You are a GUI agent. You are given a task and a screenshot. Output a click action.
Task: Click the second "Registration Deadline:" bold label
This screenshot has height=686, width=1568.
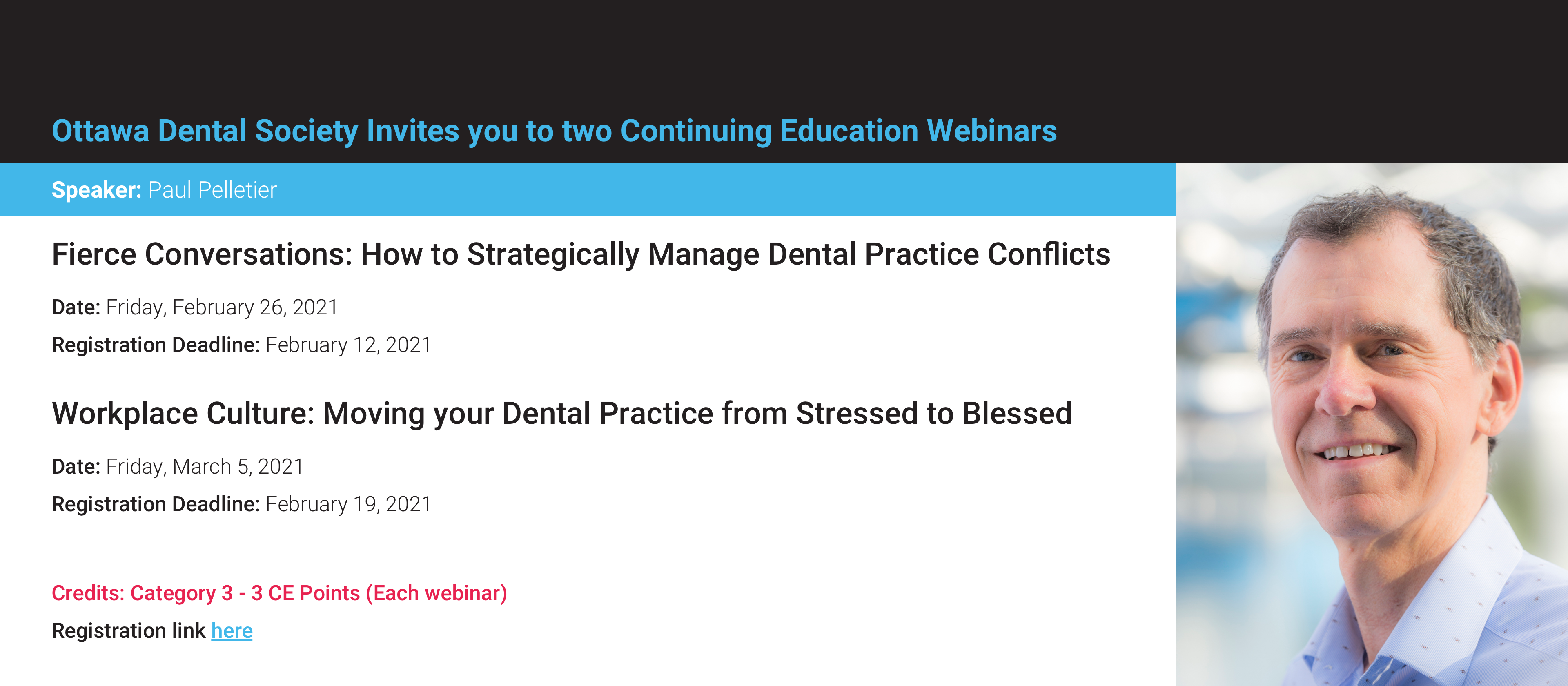[x=156, y=505]
